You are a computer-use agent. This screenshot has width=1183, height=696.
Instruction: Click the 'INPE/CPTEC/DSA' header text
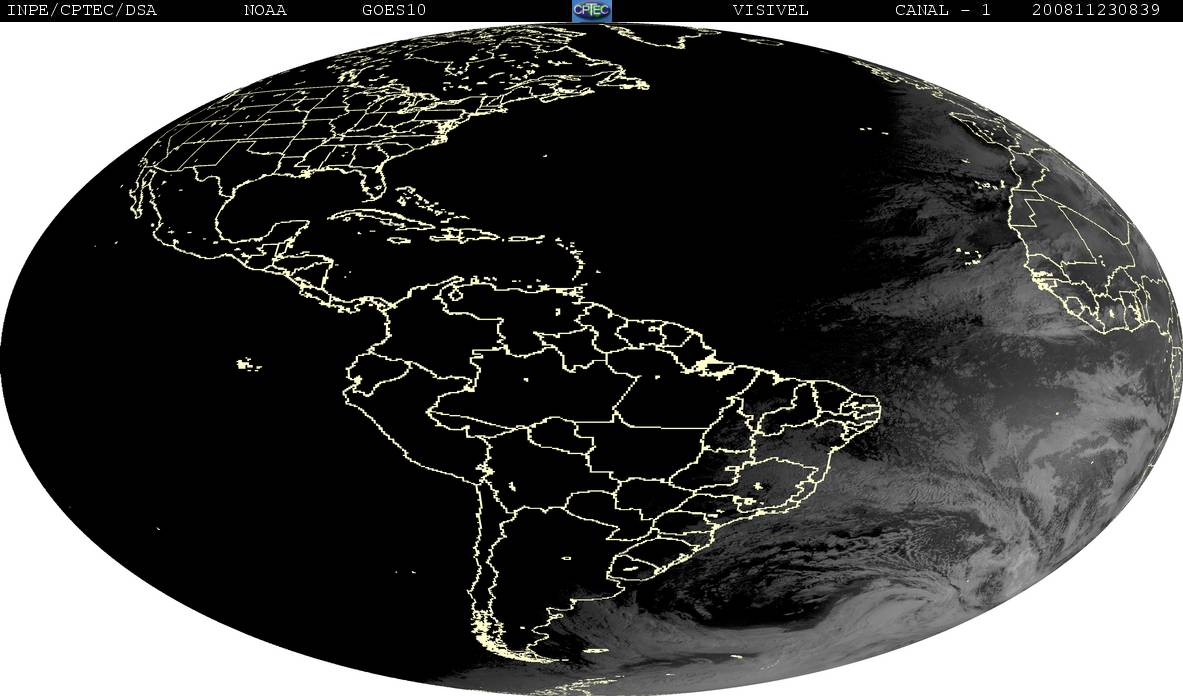coord(81,10)
